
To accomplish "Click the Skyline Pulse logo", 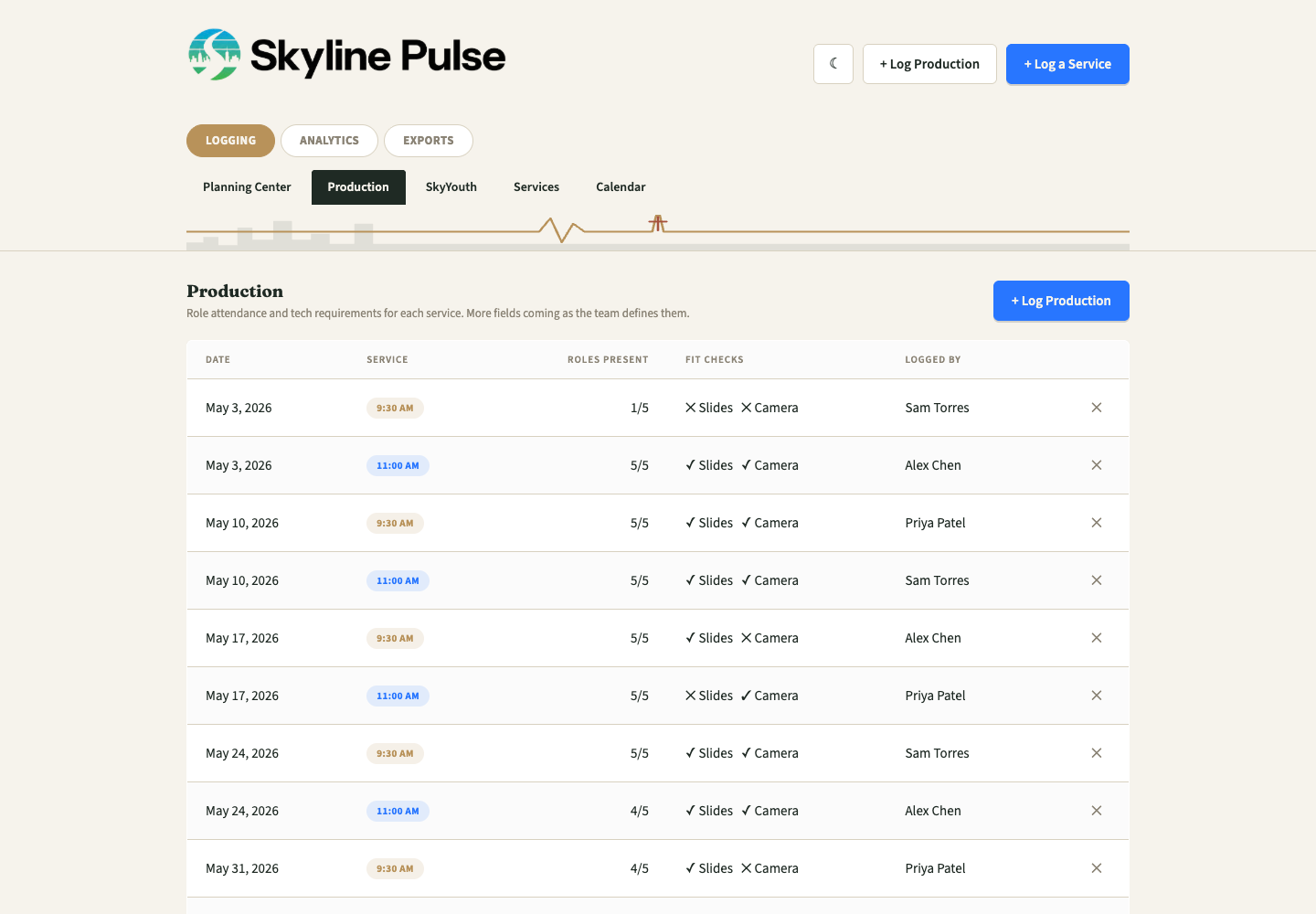I will tap(346, 55).
